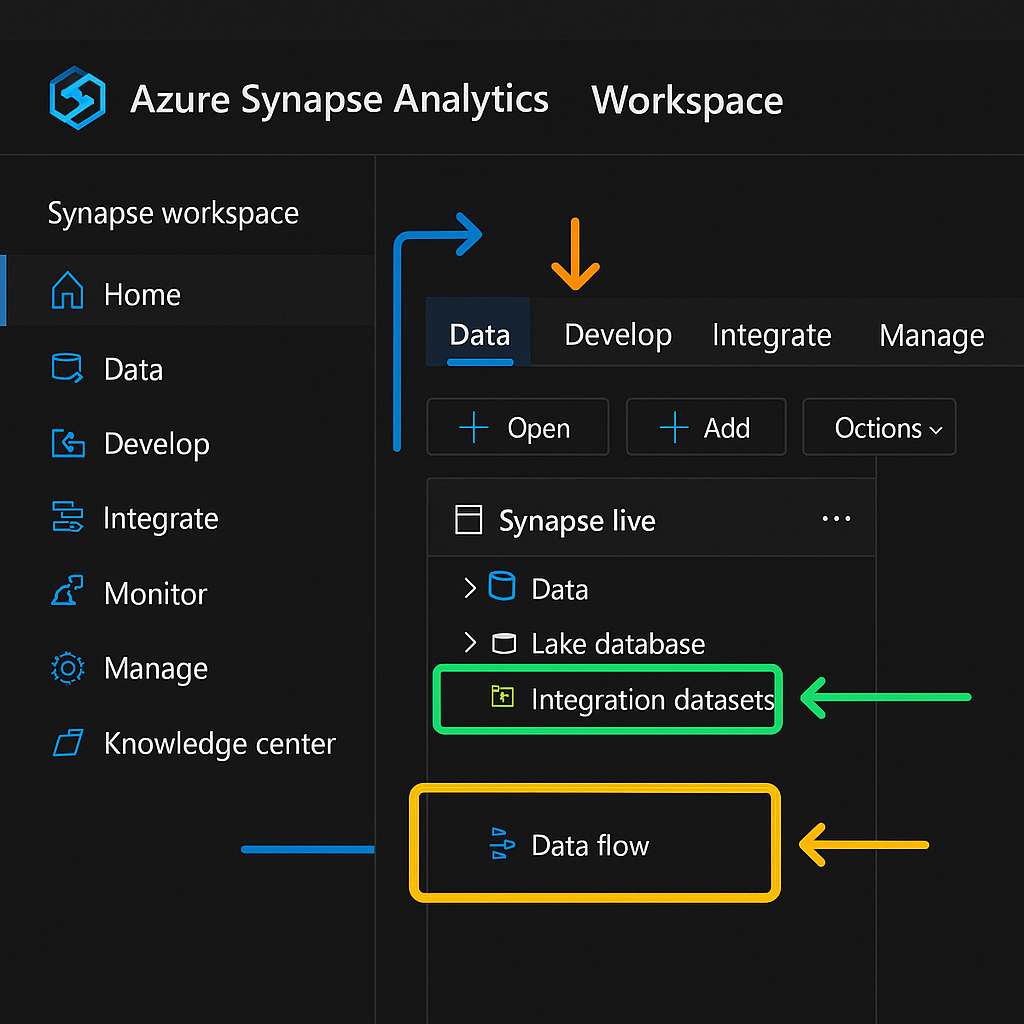Open the Synapse live ellipsis menu
The width and height of the screenshot is (1024, 1024).
click(x=836, y=519)
